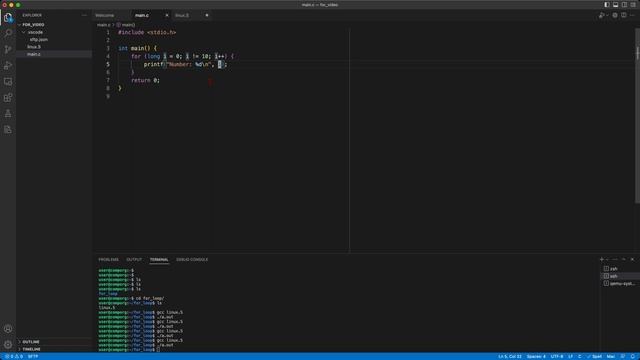The height and width of the screenshot is (360, 640).
Task: Open new terminal launch profile dropdown
Action: pyautogui.click(x=607, y=260)
